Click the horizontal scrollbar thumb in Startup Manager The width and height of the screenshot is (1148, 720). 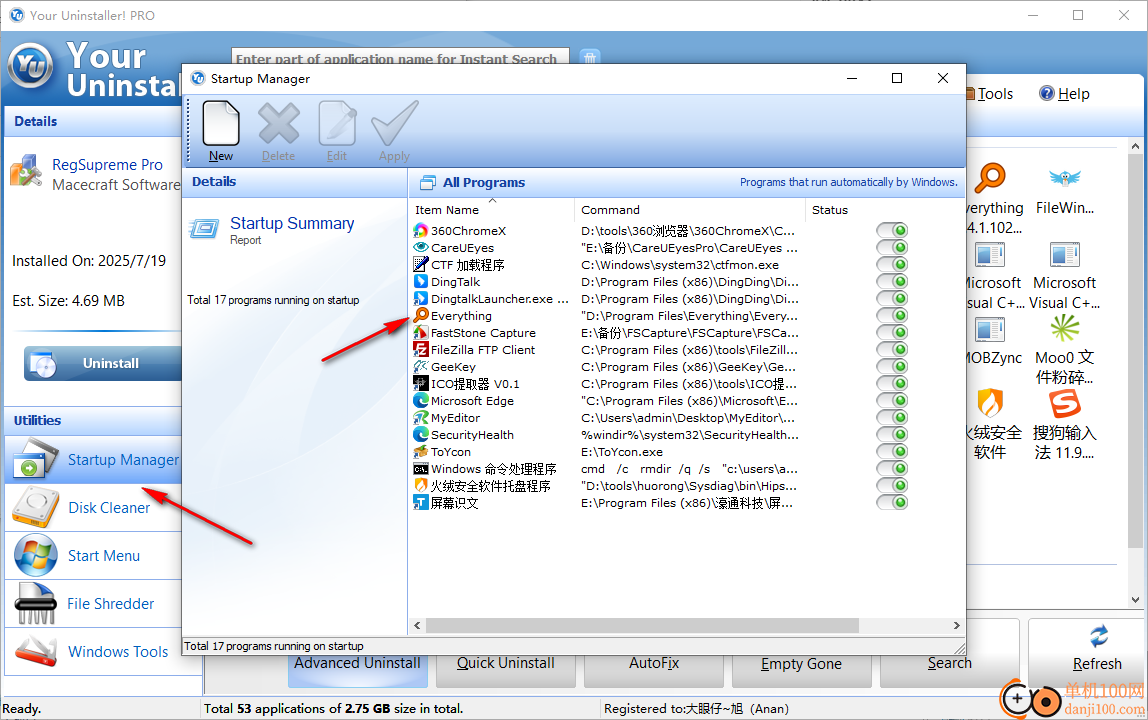pos(642,626)
